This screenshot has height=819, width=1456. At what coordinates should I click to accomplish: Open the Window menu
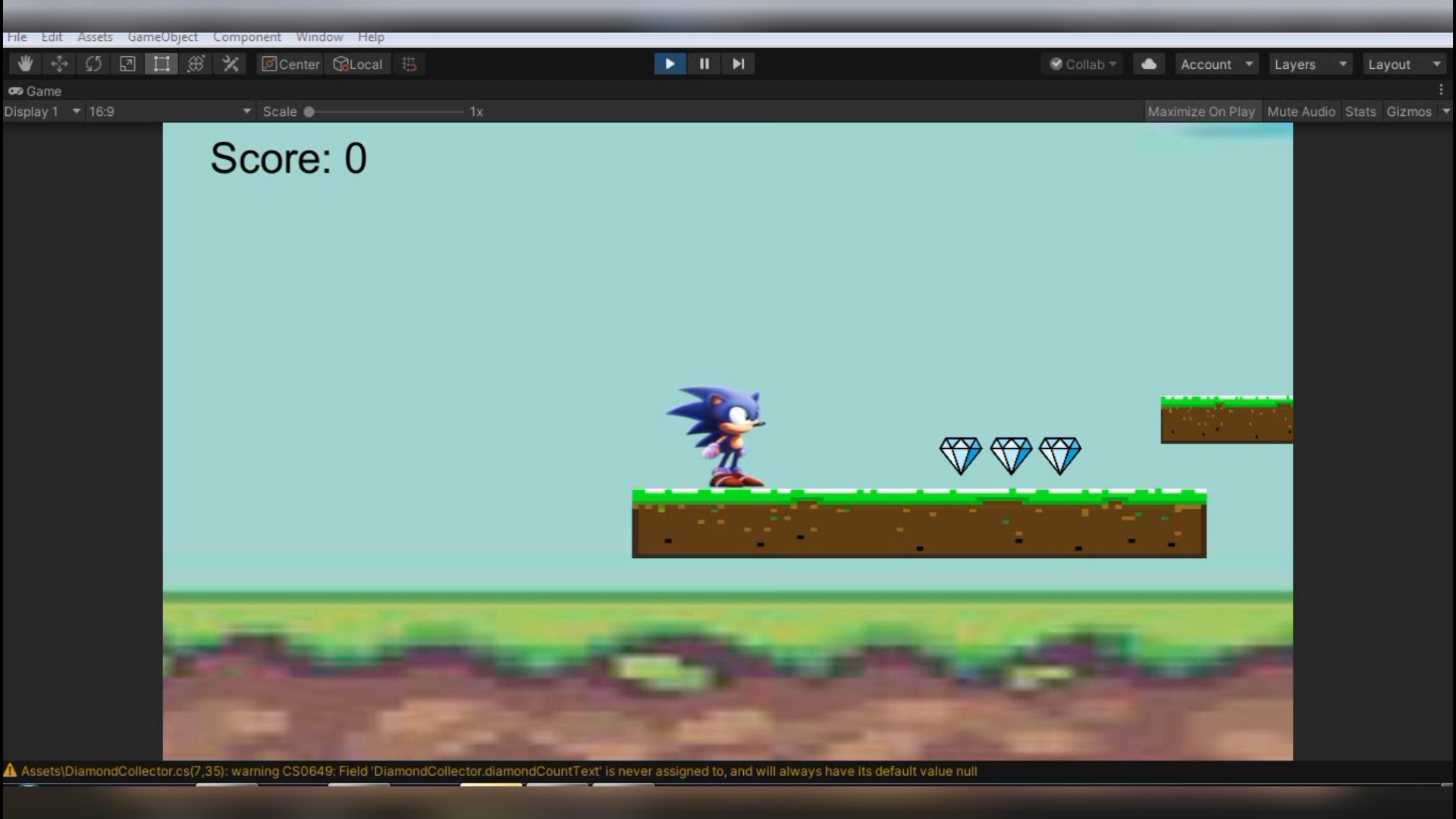[x=319, y=37]
